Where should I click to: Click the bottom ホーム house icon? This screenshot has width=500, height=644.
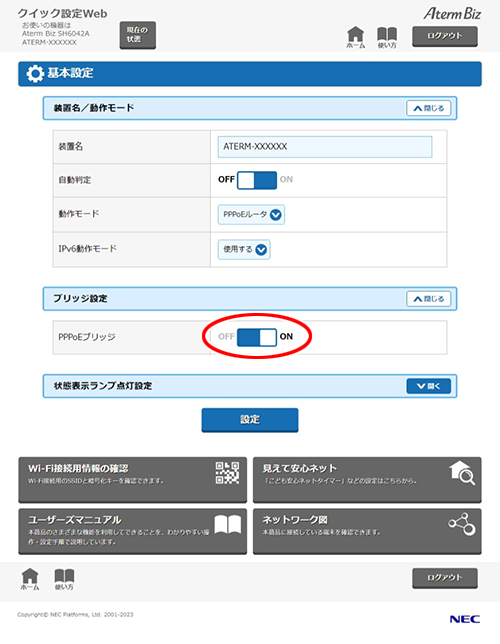point(30,579)
